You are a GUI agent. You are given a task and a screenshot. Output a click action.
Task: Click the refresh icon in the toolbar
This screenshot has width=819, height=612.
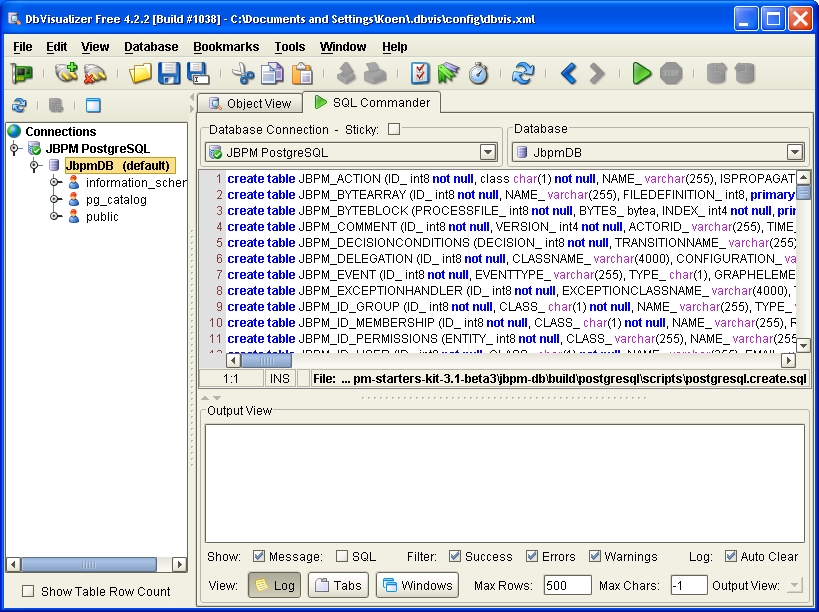(x=521, y=72)
